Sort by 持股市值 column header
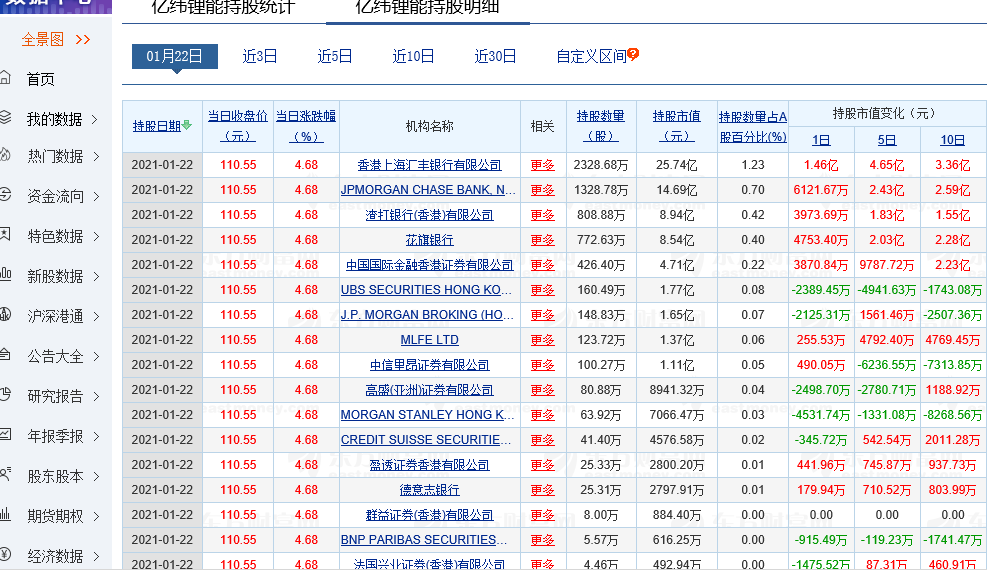This screenshot has height=570, width=987. pos(677,126)
